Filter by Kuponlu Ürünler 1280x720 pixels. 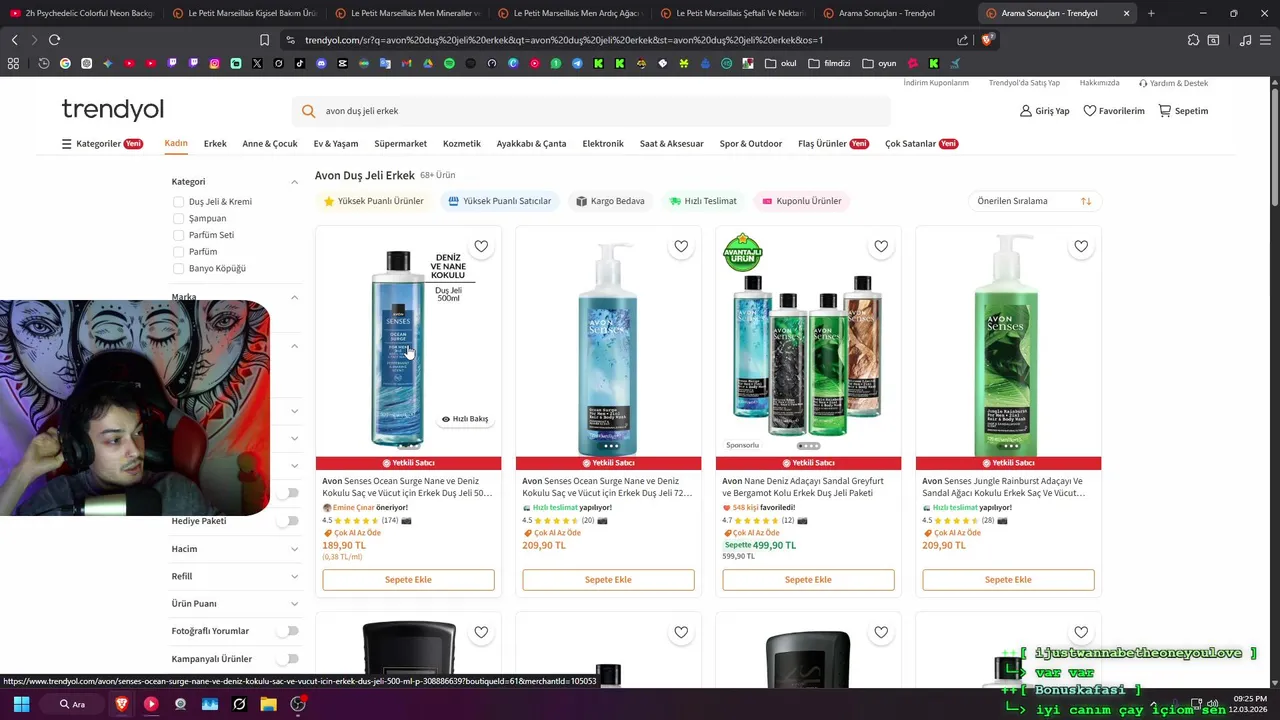pyautogui.click(x=801, y=201)
